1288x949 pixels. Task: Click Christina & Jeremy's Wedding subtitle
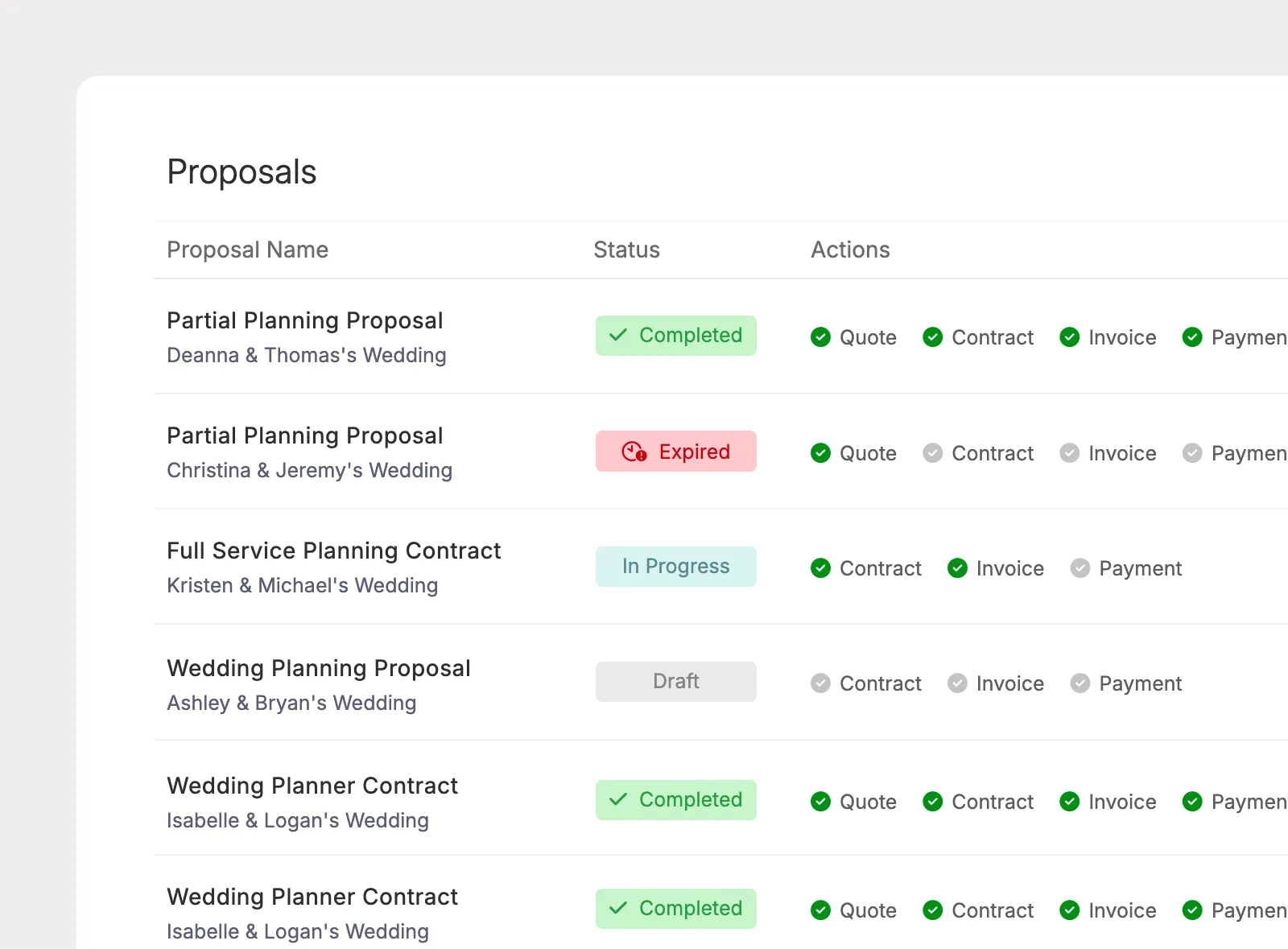point(310,470)
